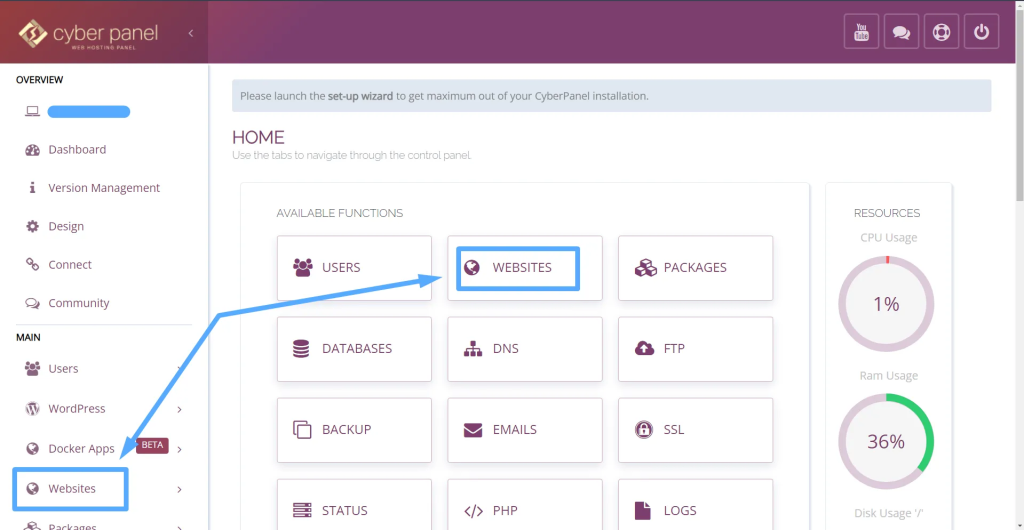Go to Dashboard in sidebar
Screen dimensions: 1024x530
(77, 150)
